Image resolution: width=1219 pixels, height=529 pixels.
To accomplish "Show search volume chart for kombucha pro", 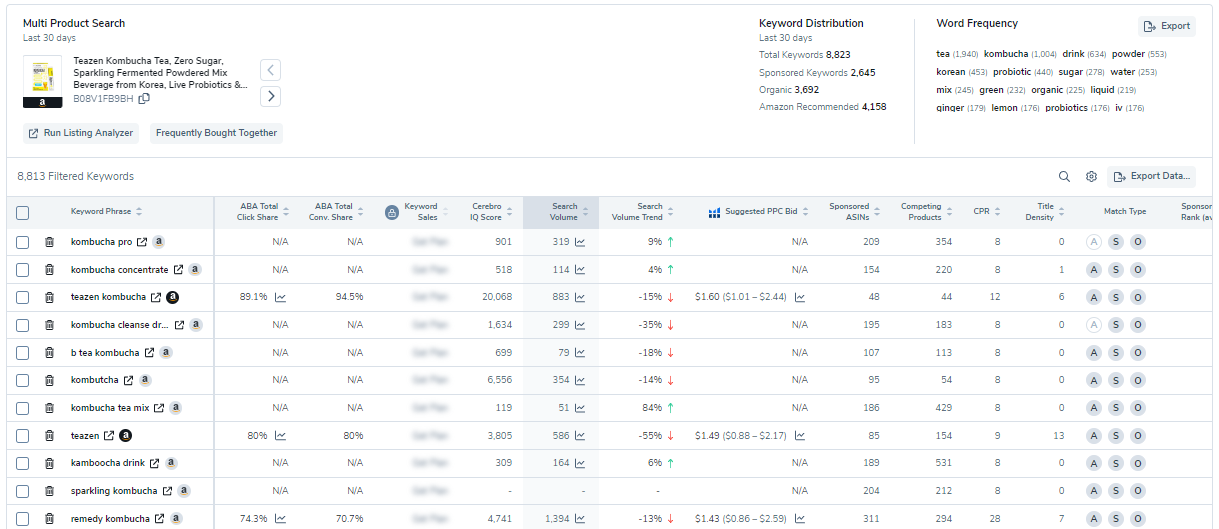I will click(x=580, y=242).
